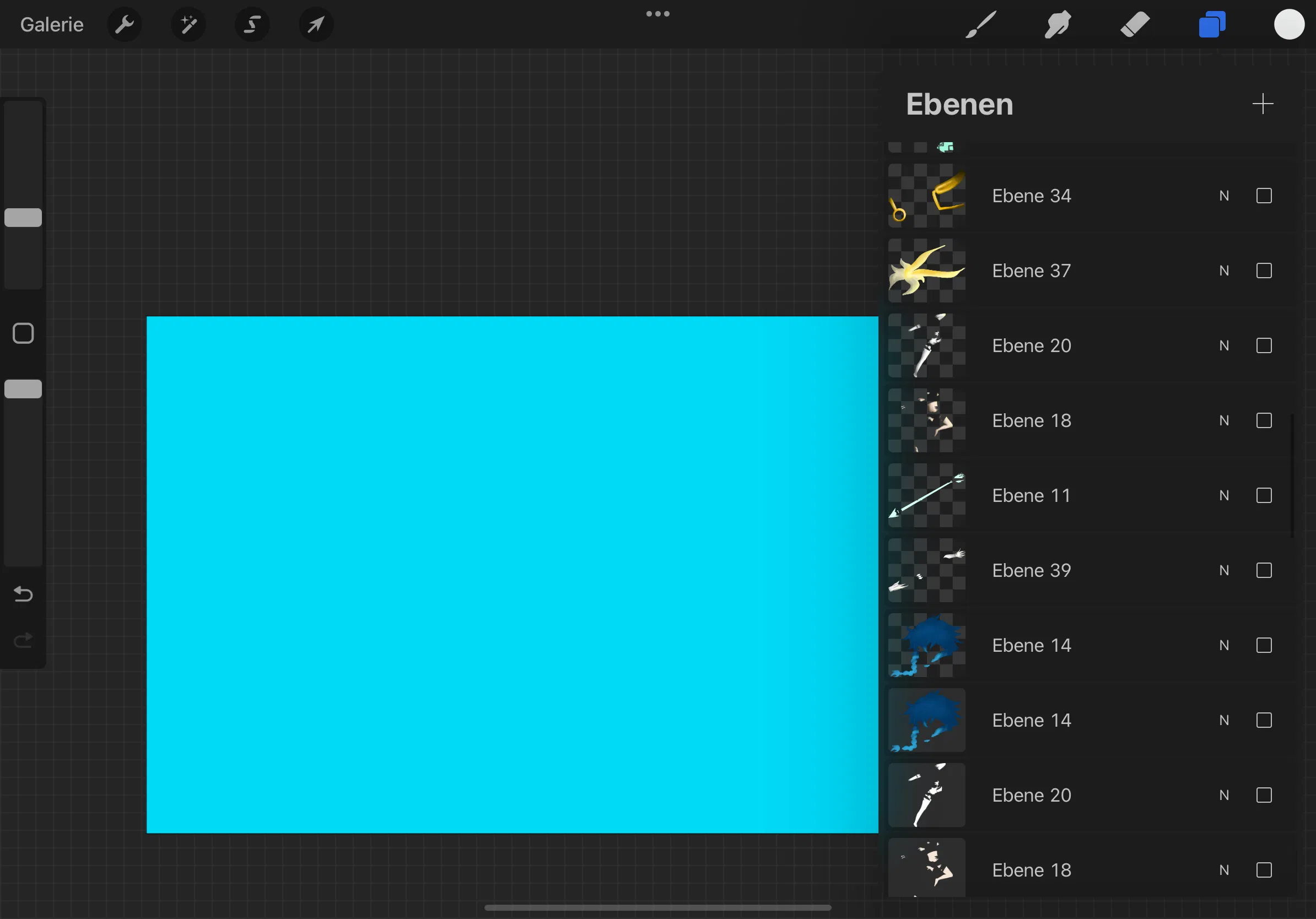Select the Brush tool

(x=981, y=25)
